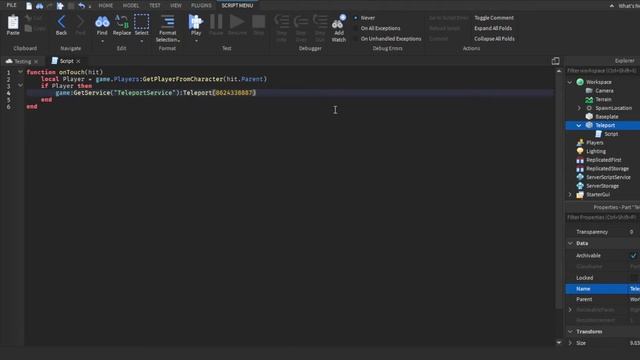Select Script under Teleport in Explorer
The width and height of the screenshot is (640, 360).
pyautogui.click(x=611, y=134)
